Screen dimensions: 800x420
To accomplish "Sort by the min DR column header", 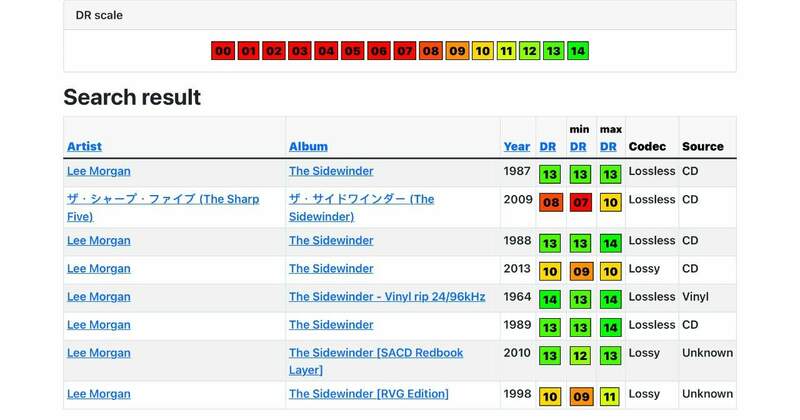I will coord(578,146).
